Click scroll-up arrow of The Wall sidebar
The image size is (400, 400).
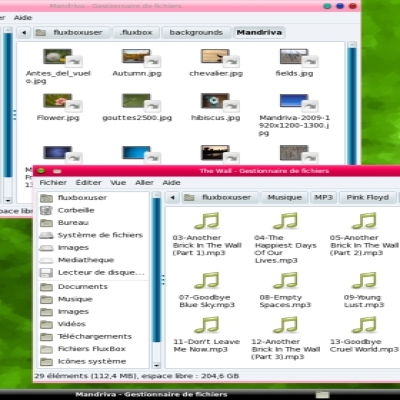(x=156, y=195)
